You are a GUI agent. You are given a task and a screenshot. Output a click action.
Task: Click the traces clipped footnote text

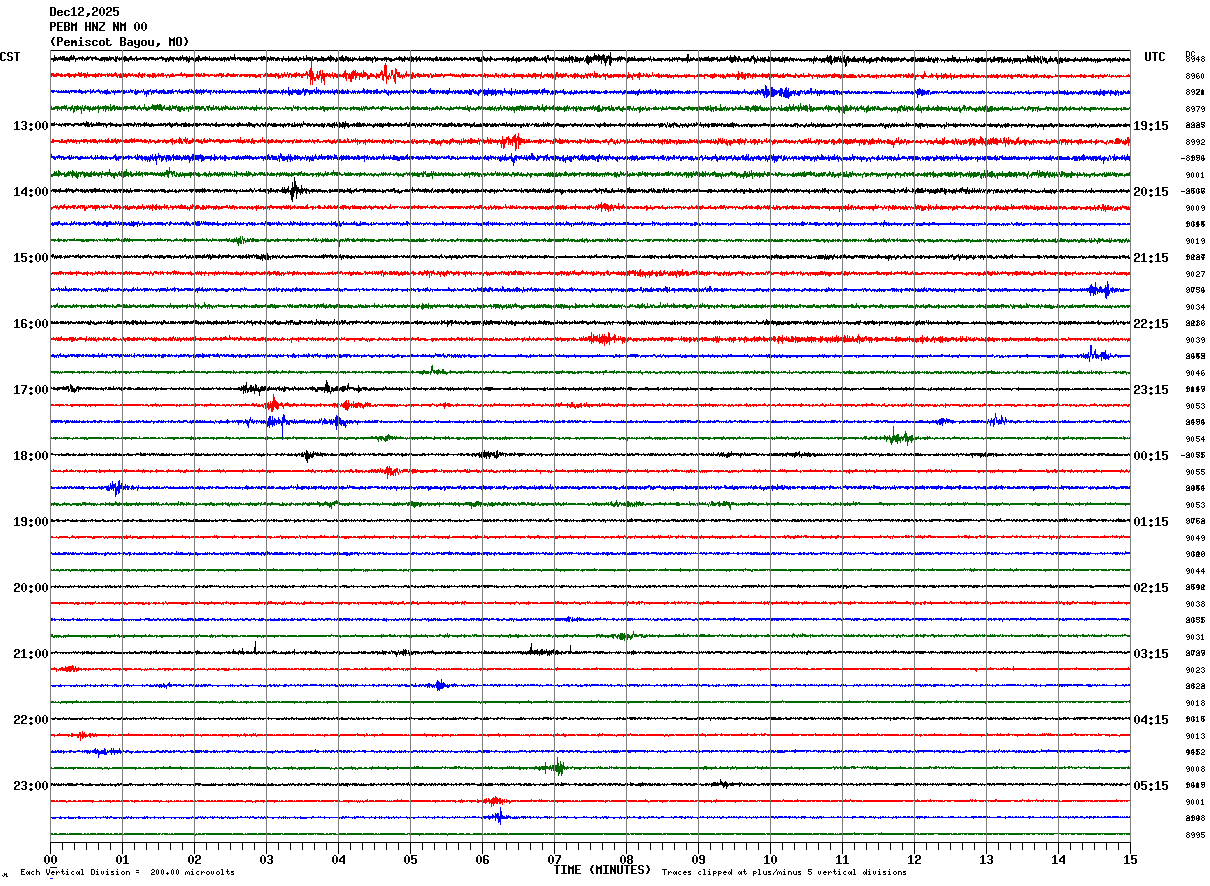(x=784, y=873)
